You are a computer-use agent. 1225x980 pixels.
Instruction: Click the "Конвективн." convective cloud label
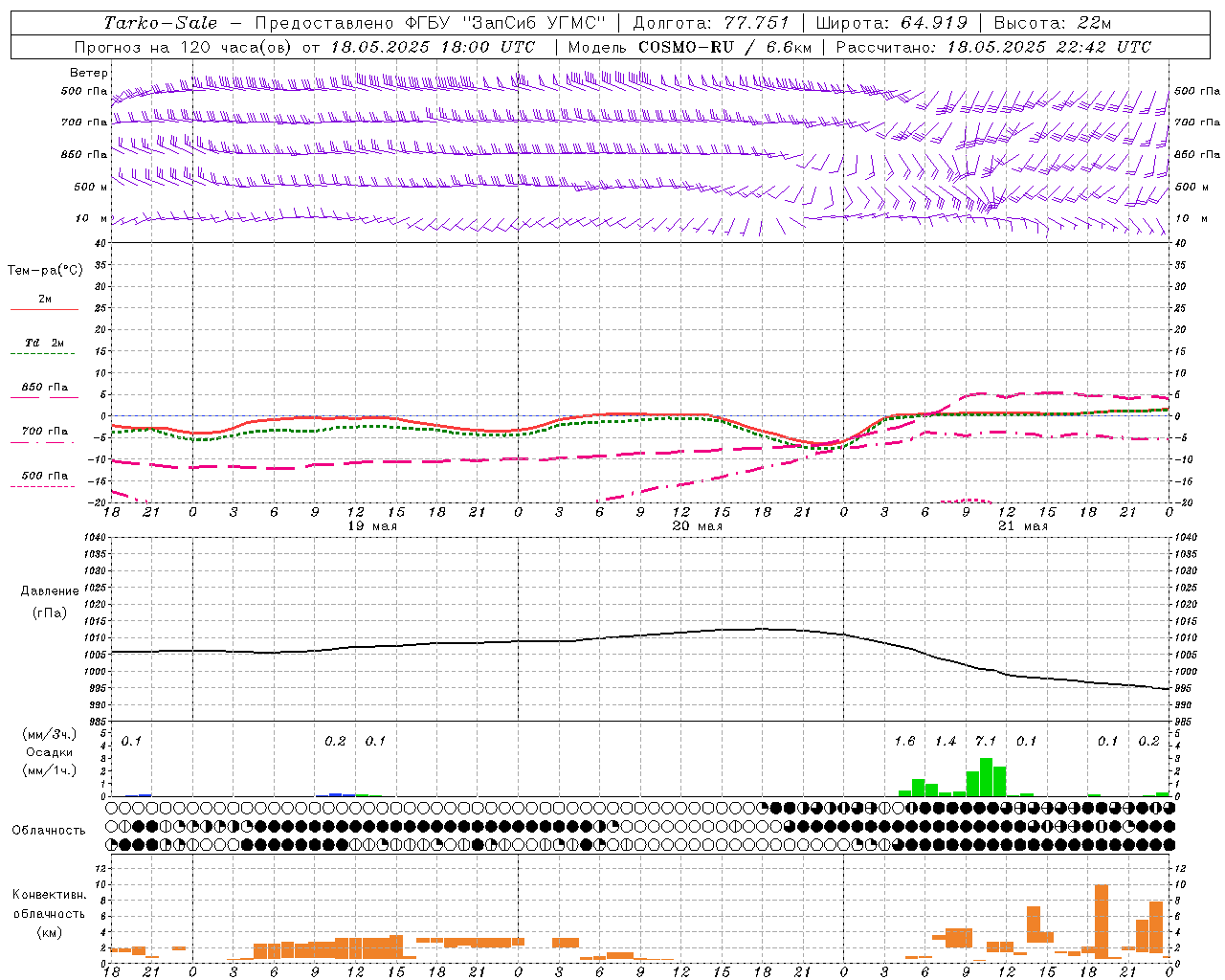point(49,895)
